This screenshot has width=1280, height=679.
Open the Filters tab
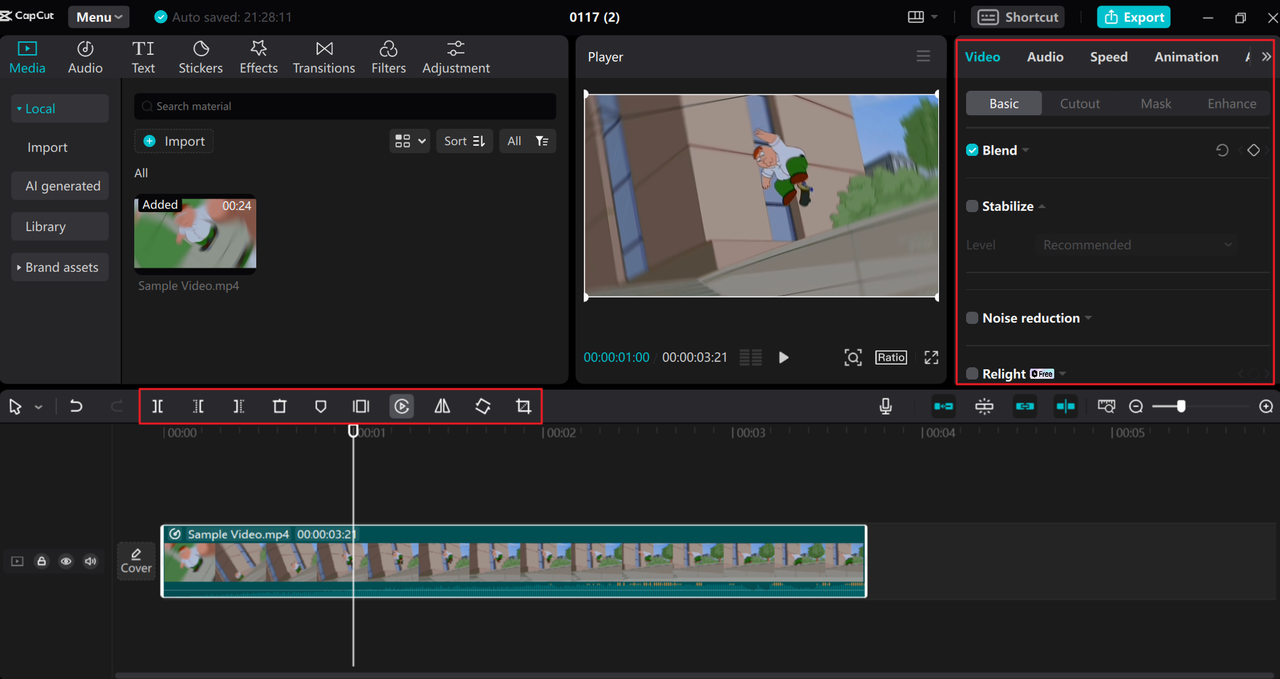[388, 58]
